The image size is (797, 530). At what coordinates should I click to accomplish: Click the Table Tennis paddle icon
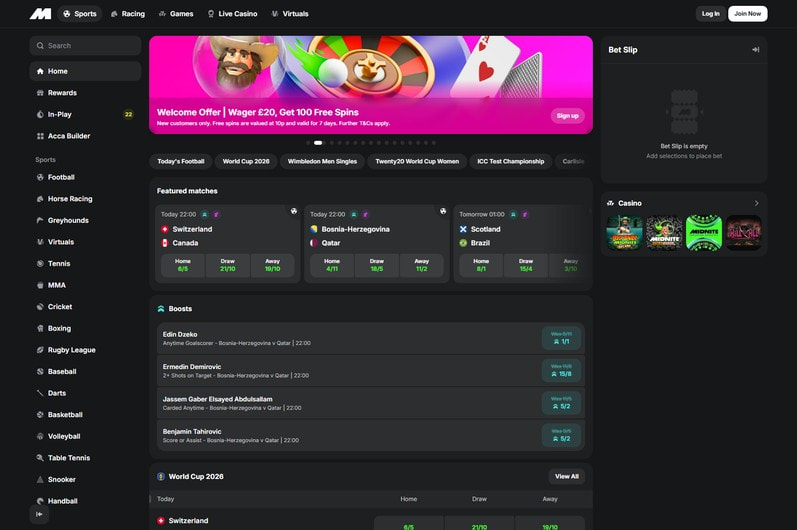click(x=40, y=458)
